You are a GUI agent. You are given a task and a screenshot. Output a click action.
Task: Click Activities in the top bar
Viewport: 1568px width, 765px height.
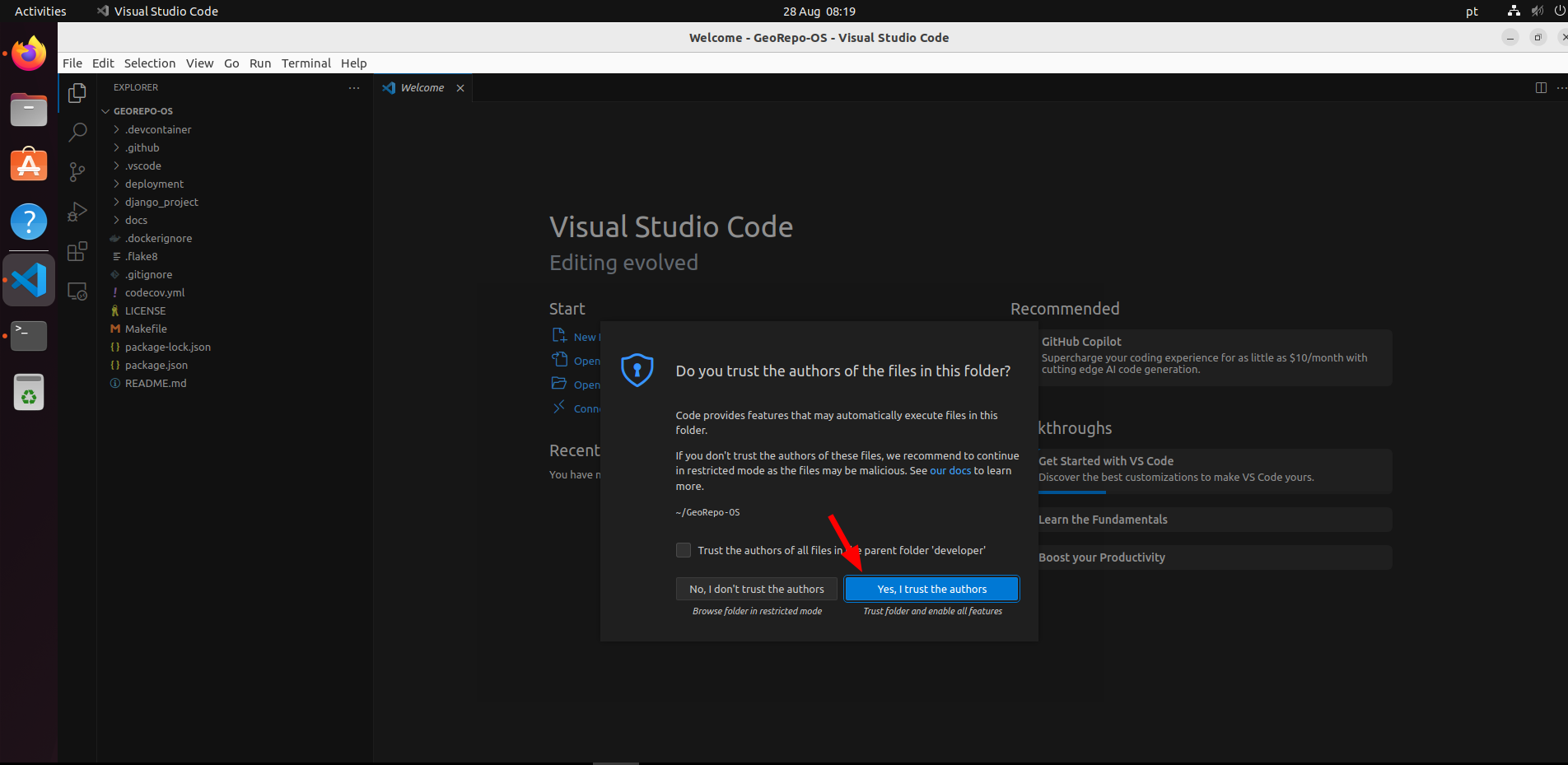point(40,12)
